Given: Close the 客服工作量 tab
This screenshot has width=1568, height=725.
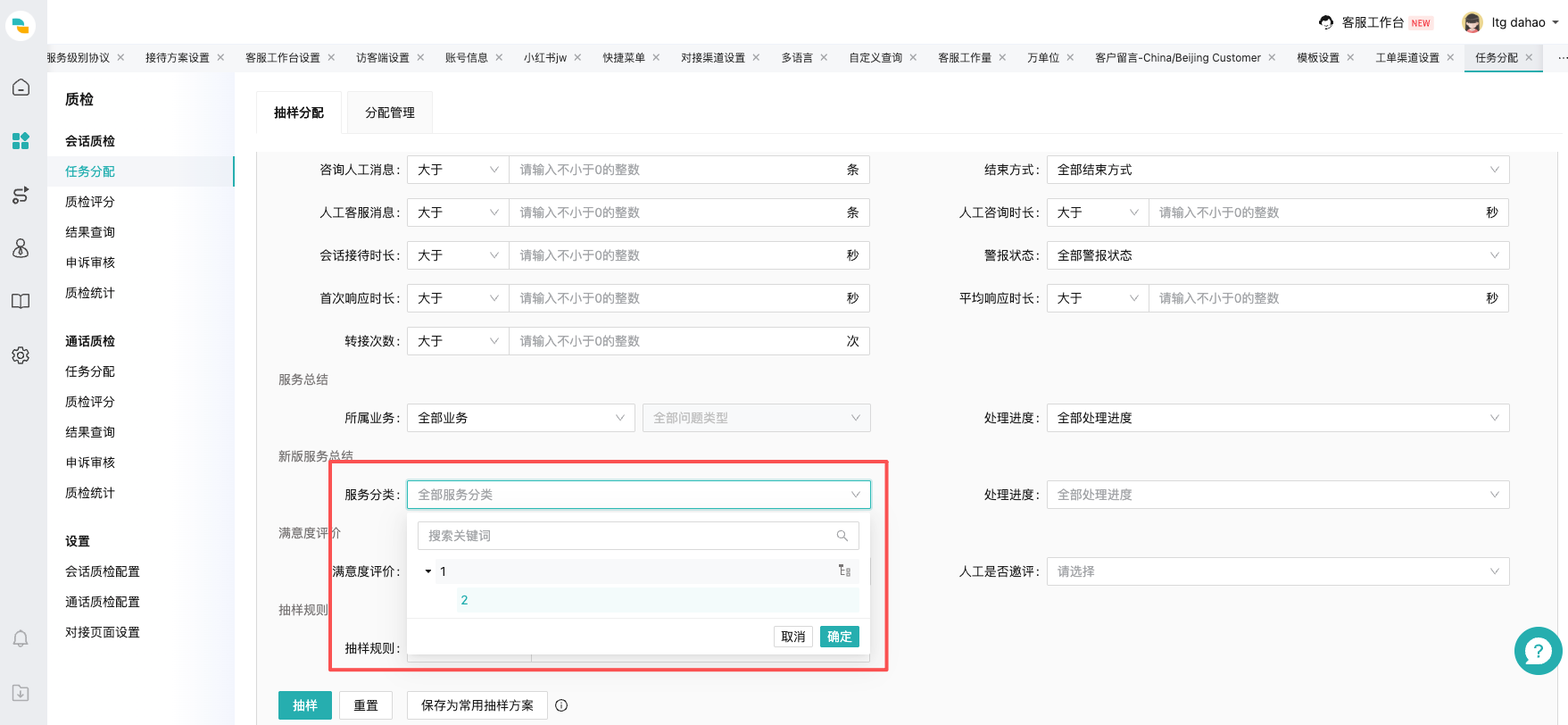Looking at the screenshot, I should pyautogui.click(x=1002, y=57).
